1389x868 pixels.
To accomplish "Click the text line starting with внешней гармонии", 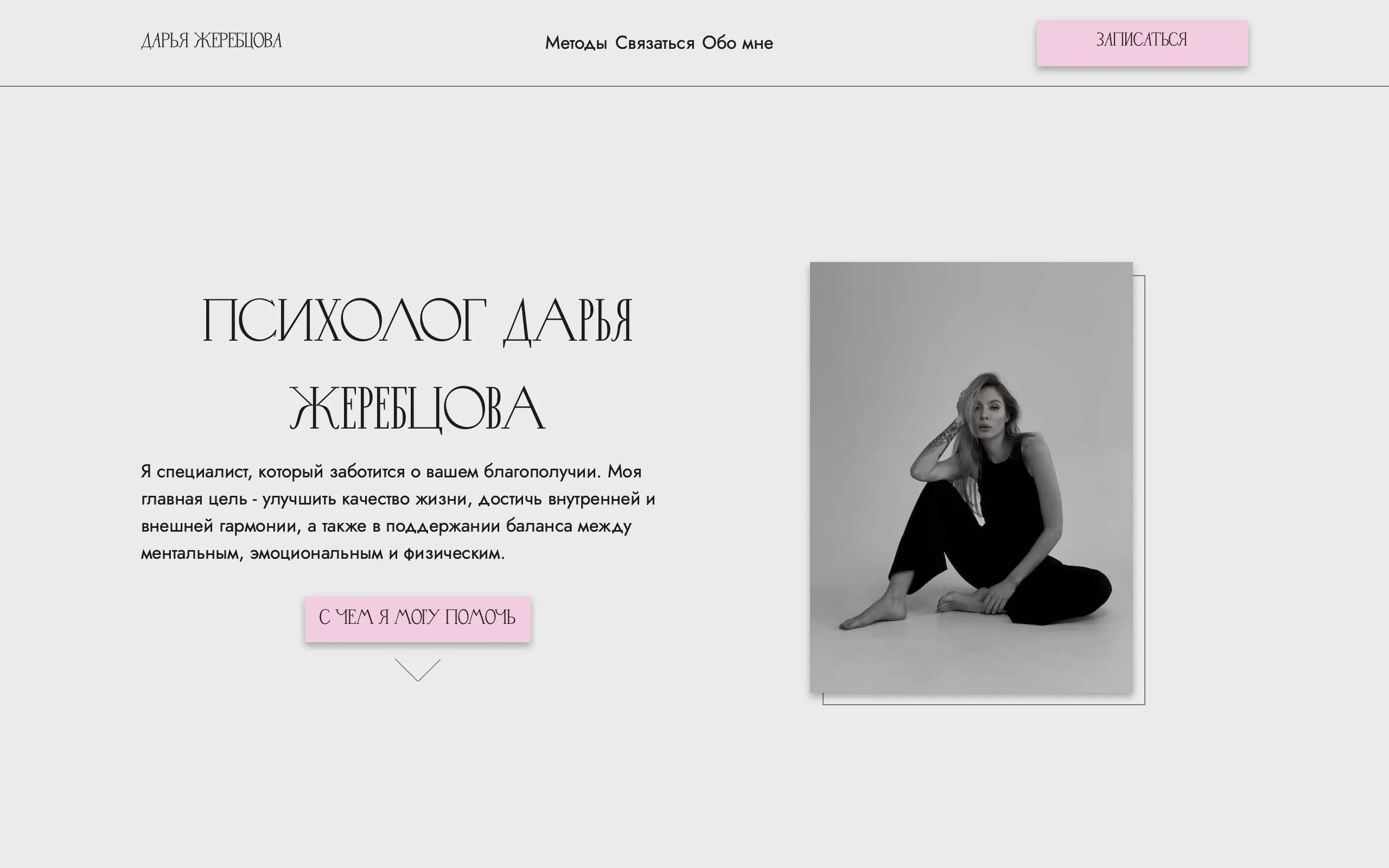I will coord(386,526).
